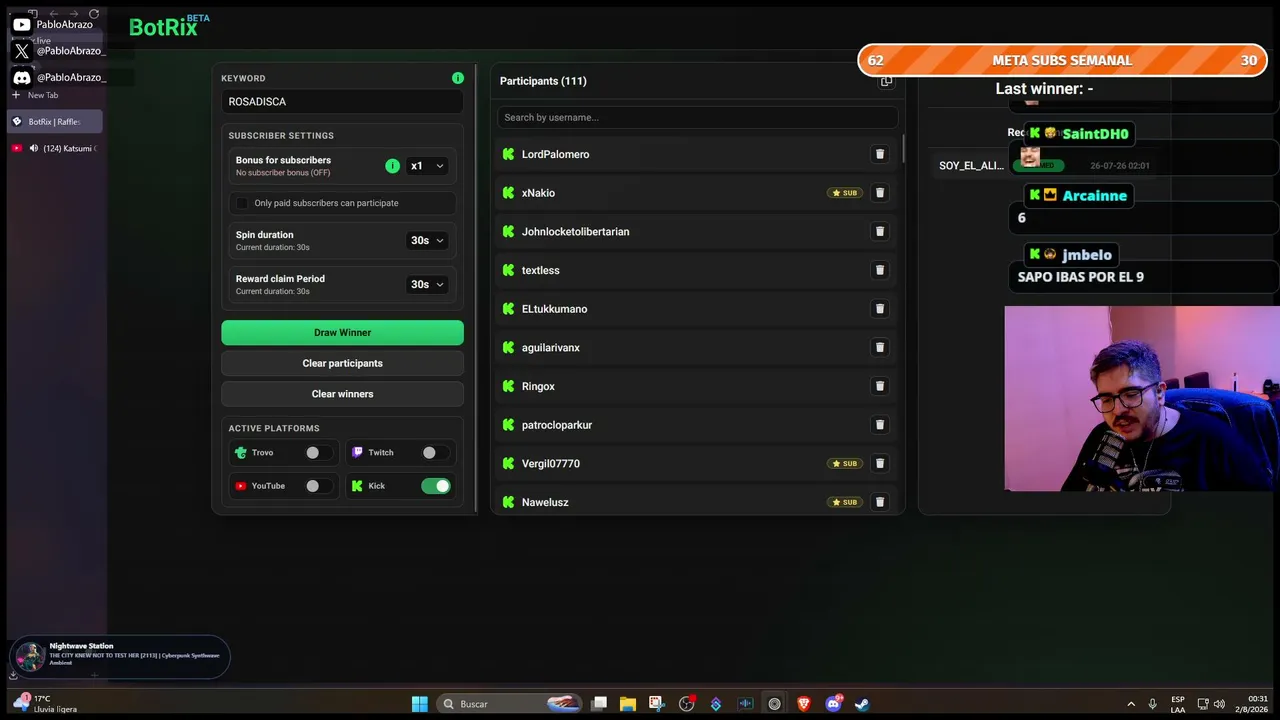Click subscriber bonus info icon

(392, 166)
